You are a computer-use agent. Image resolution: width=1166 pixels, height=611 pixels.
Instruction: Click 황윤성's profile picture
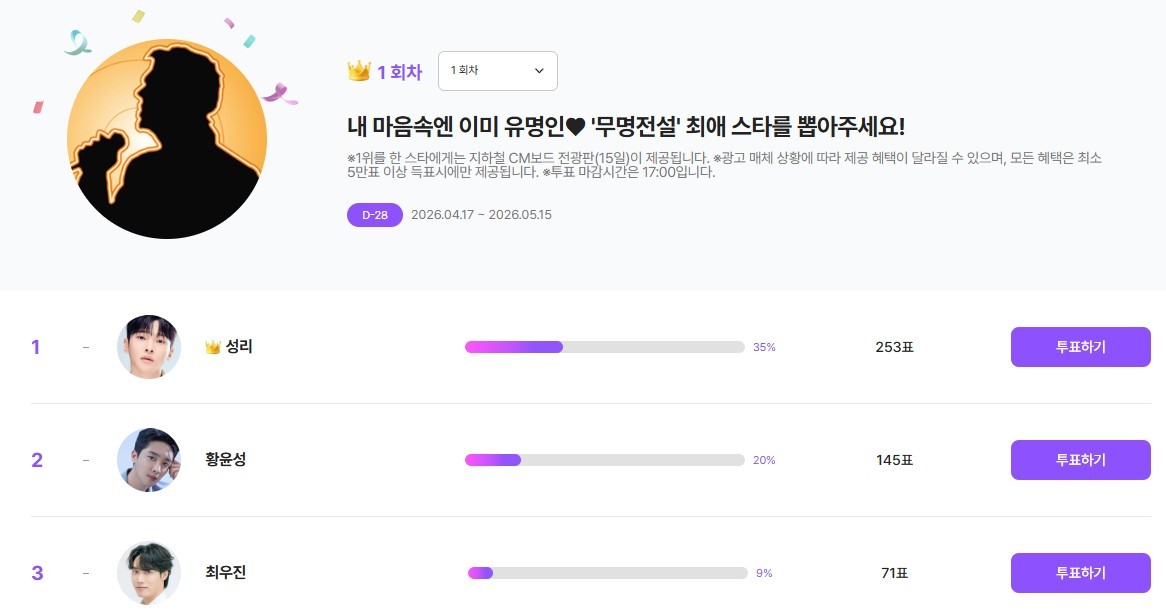[148, 460]
